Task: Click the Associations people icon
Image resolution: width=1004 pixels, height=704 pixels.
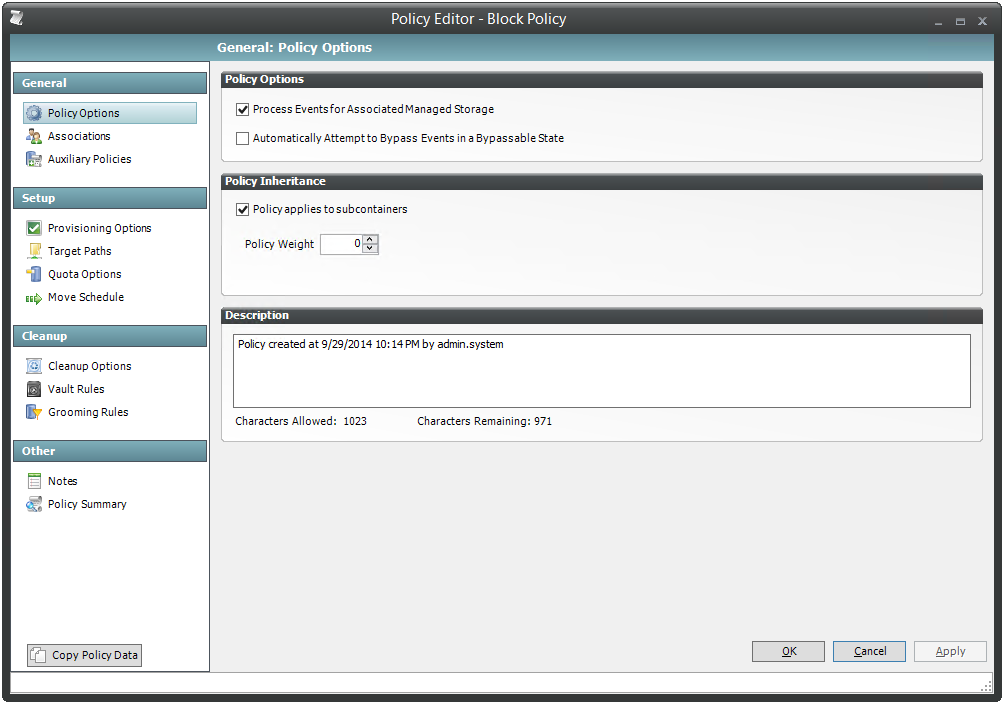Action: tap(34, 136)
